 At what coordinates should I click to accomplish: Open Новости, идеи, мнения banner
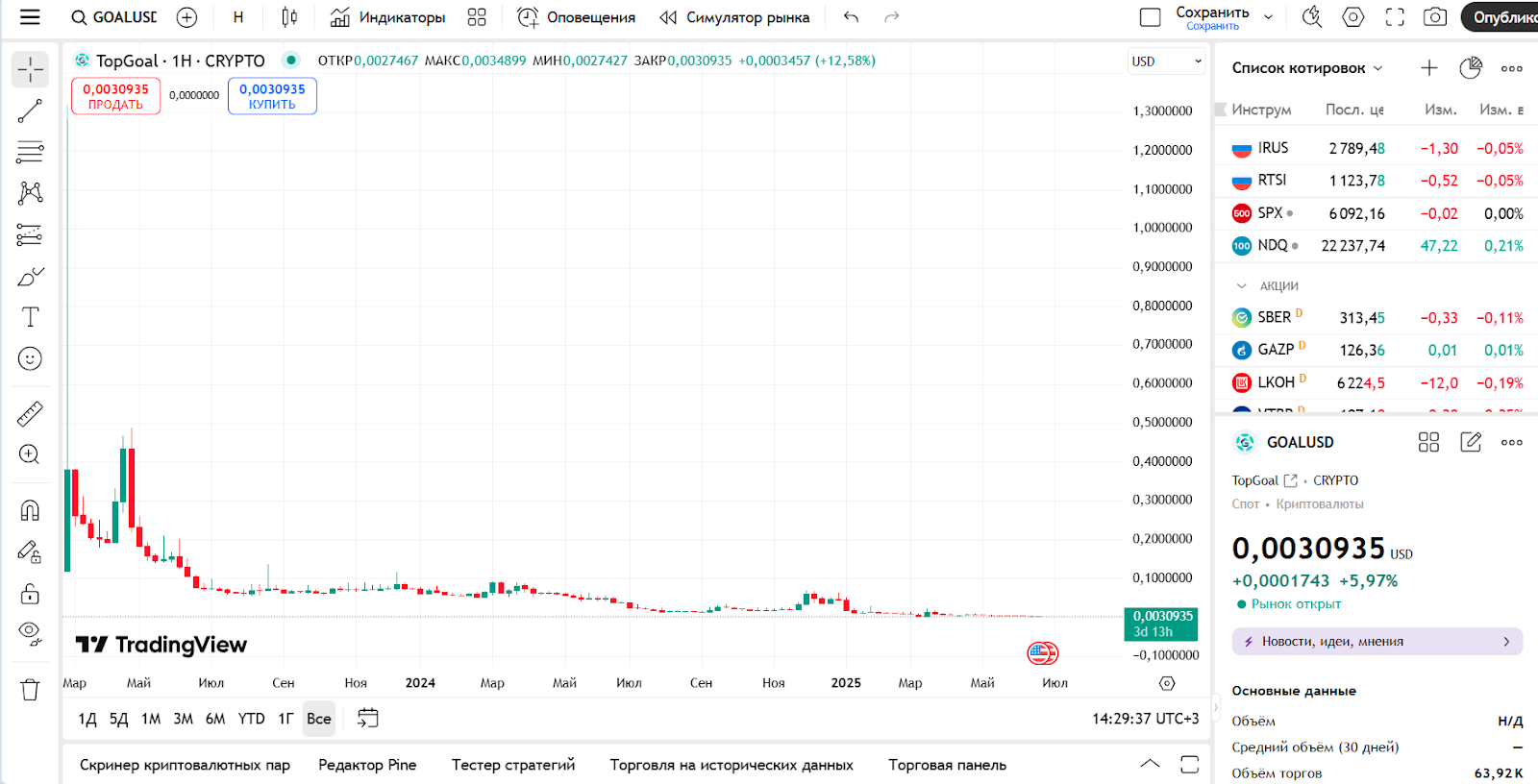[1377, 641]
